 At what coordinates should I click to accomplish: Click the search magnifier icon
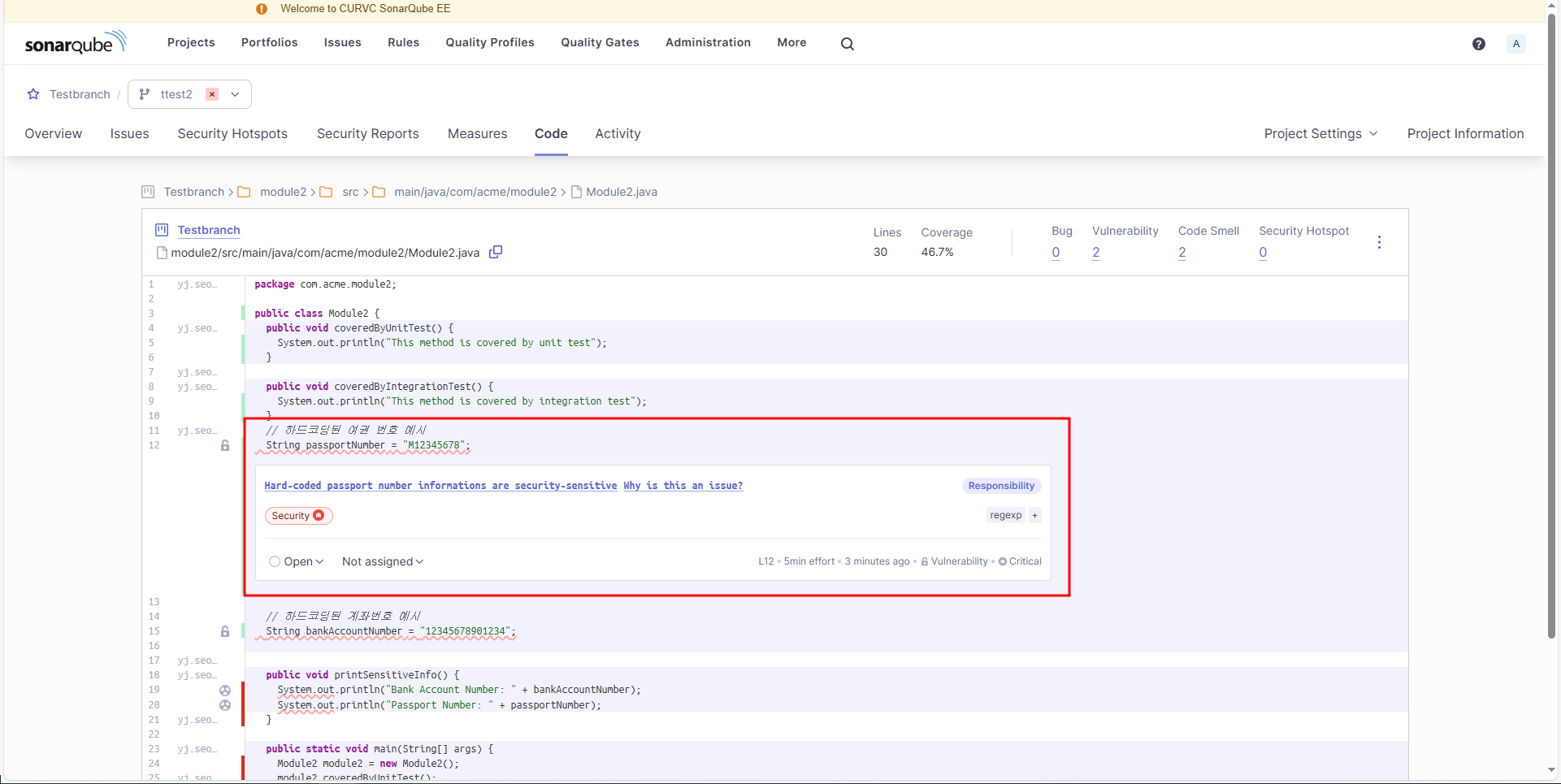tap(847, 44)
